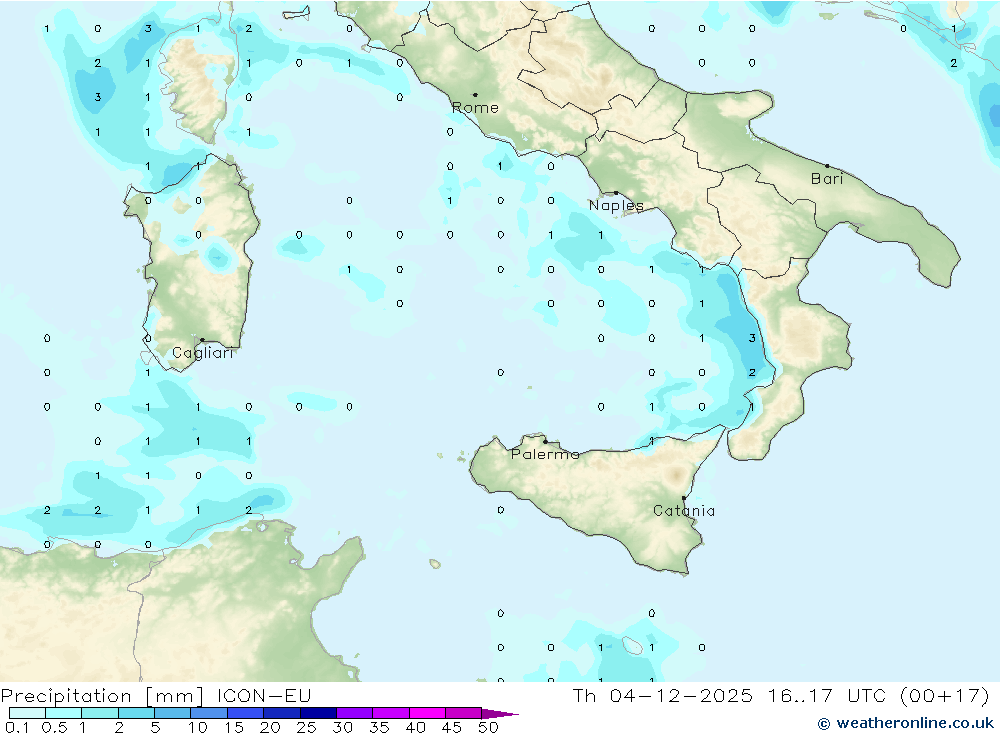The width and height of the screenshot is (1000, 733).
Task: Select the 2–5 mm legend swatch
Action: pos(136,713)
